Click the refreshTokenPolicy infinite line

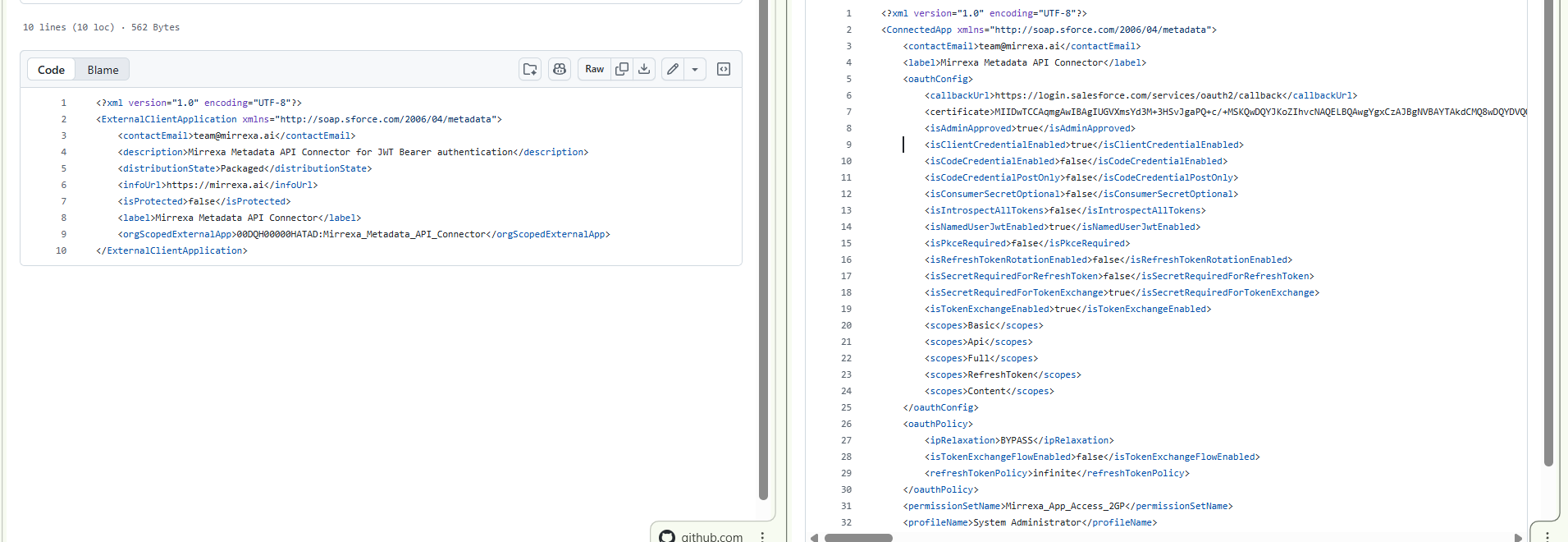[1057, 473]
